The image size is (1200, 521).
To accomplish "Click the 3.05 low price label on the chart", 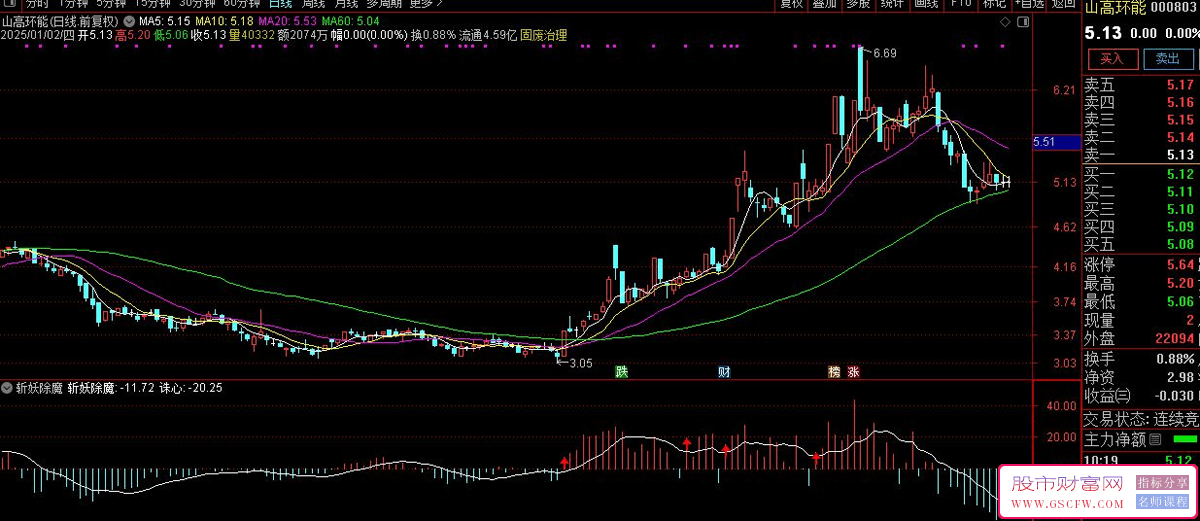I will tap(580, 363).
